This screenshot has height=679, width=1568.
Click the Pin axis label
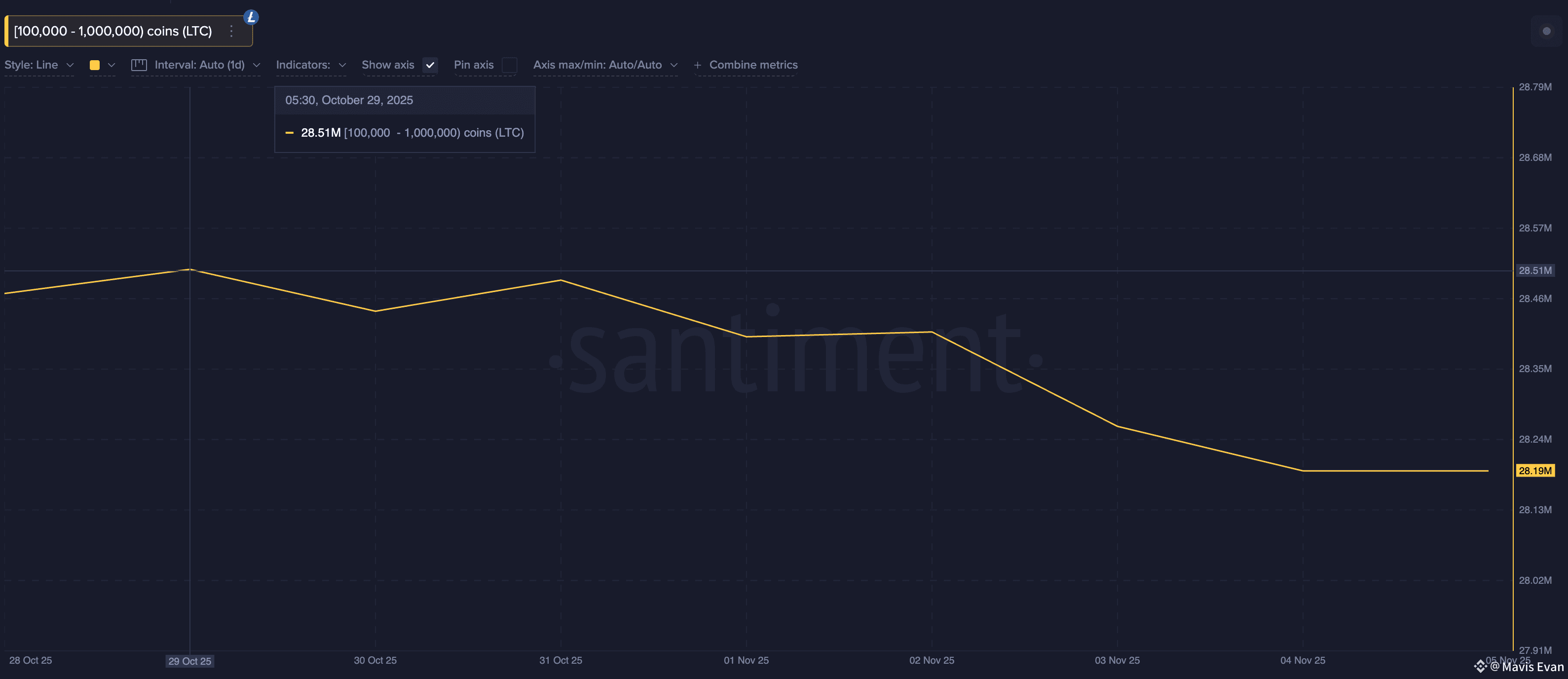pyautogui.click(x=474, y=65)
